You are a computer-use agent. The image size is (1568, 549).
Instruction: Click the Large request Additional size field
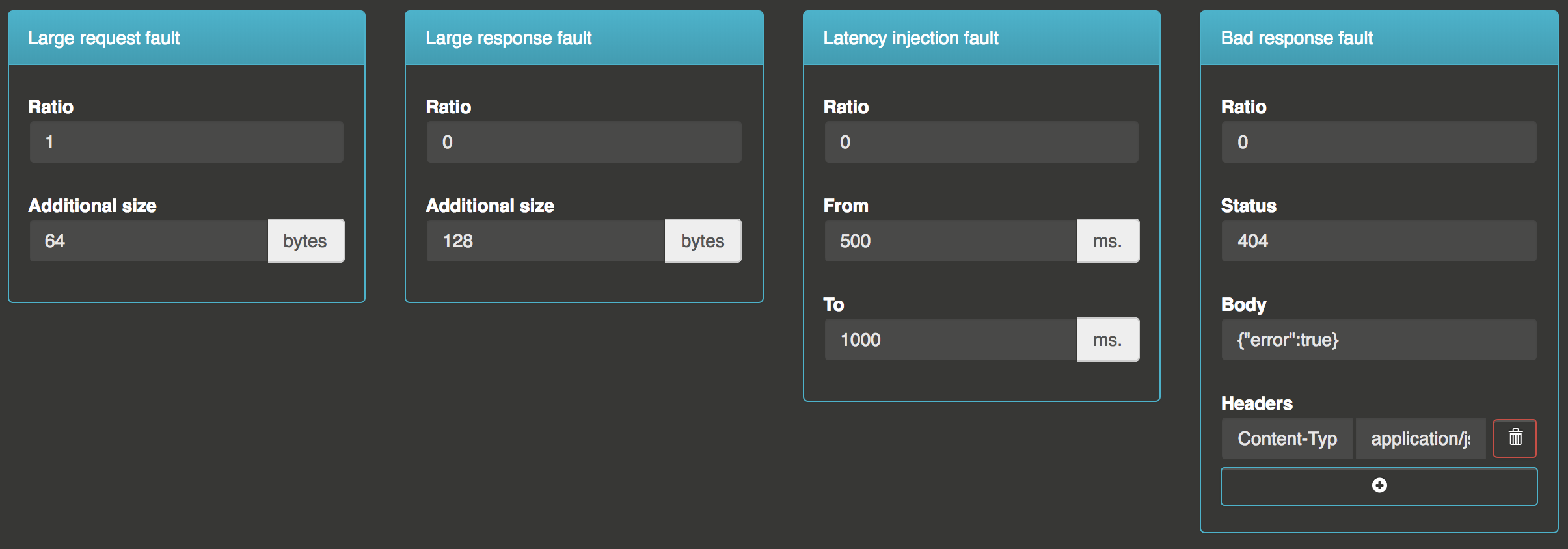coord(148,241)
